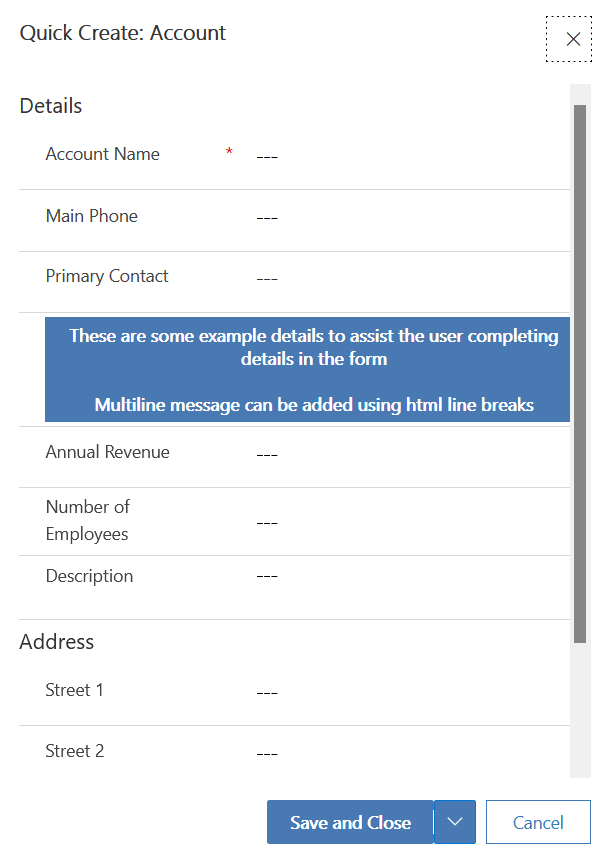Click the vertical form scrollbar thumb
Image resolution: width=614 pixels, height=864 pixels.
point(580,370)
